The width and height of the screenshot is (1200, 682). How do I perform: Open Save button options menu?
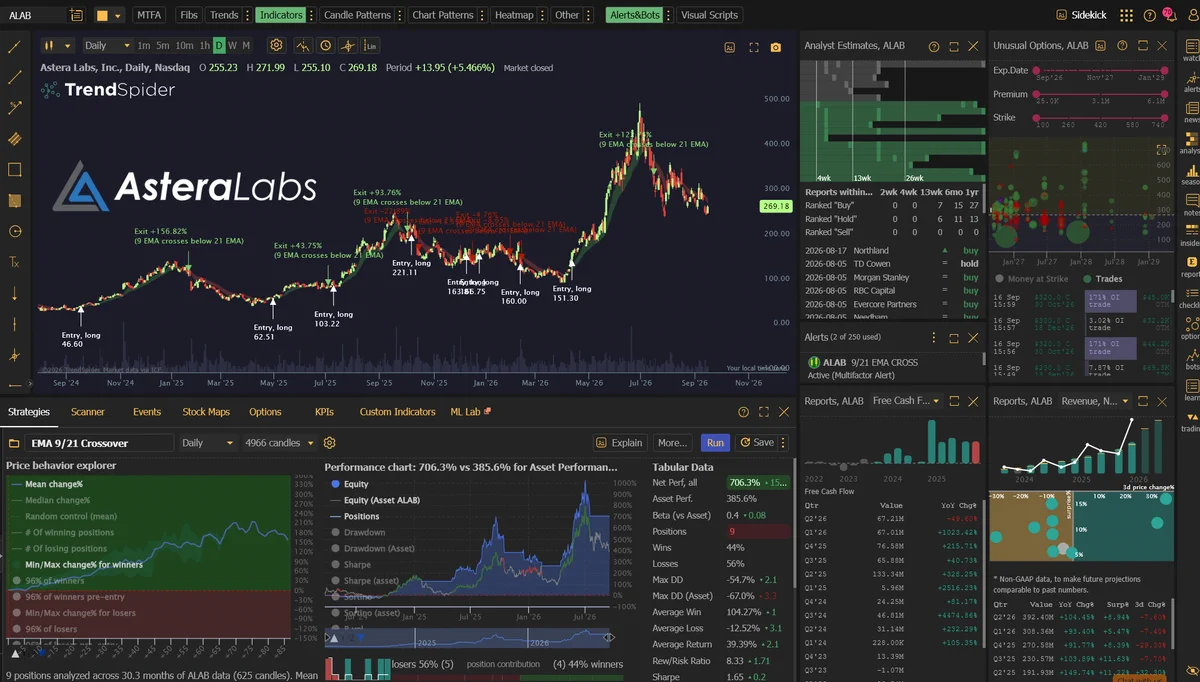coord(783,443)
